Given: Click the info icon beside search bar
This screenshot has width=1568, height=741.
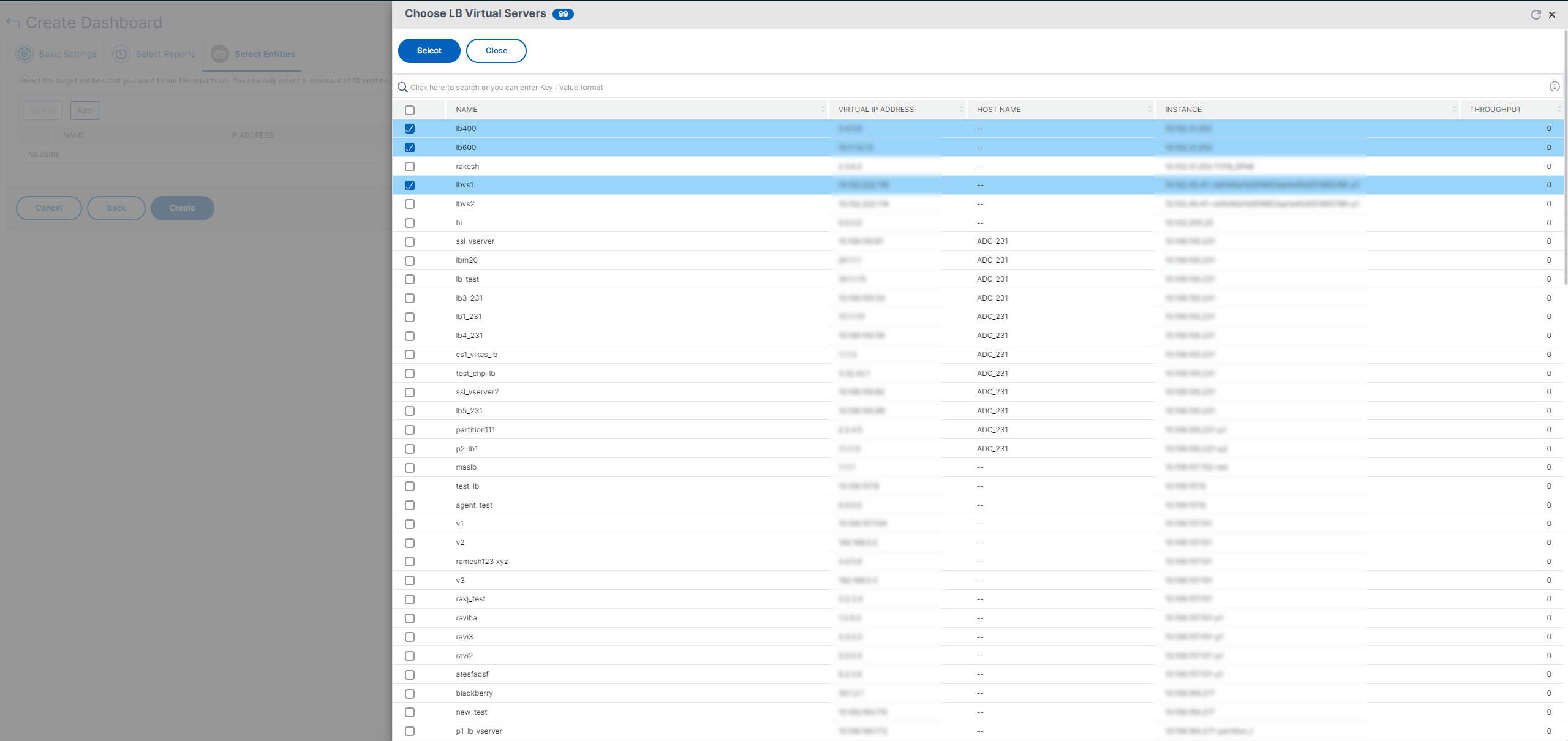Looking at the screenshot, I should click(x=1554, y=87).
